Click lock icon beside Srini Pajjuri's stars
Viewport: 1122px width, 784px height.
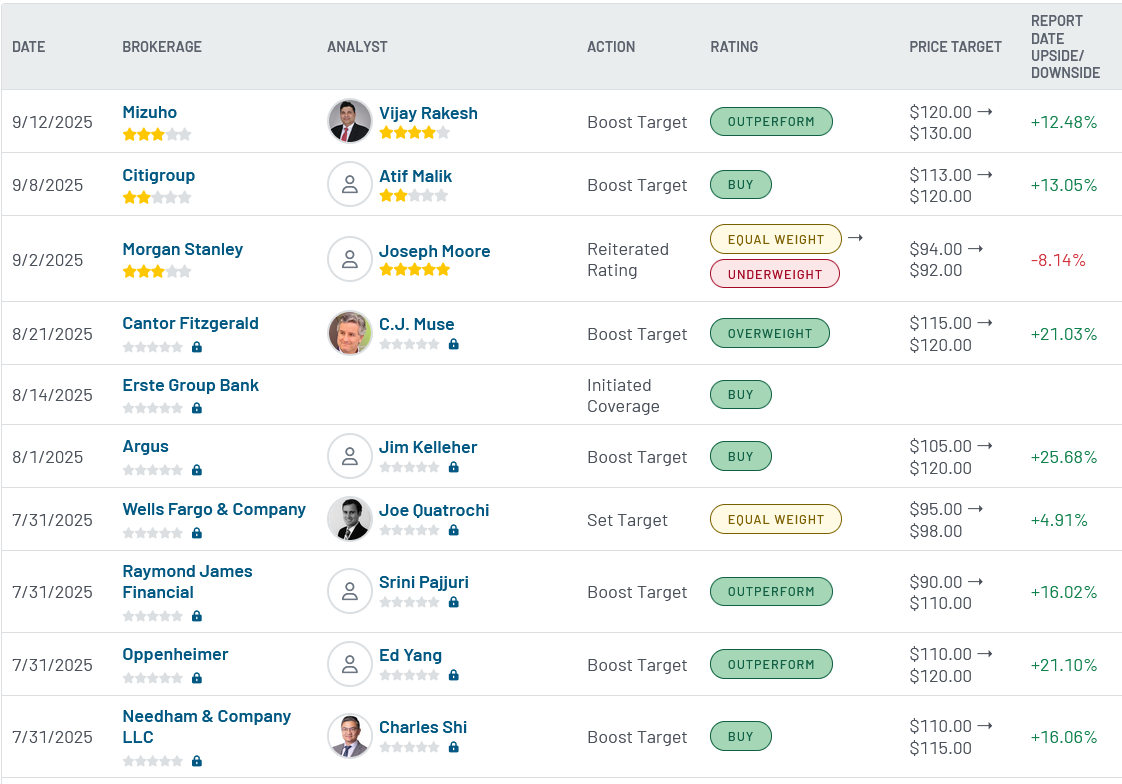[x=454, y=602]
